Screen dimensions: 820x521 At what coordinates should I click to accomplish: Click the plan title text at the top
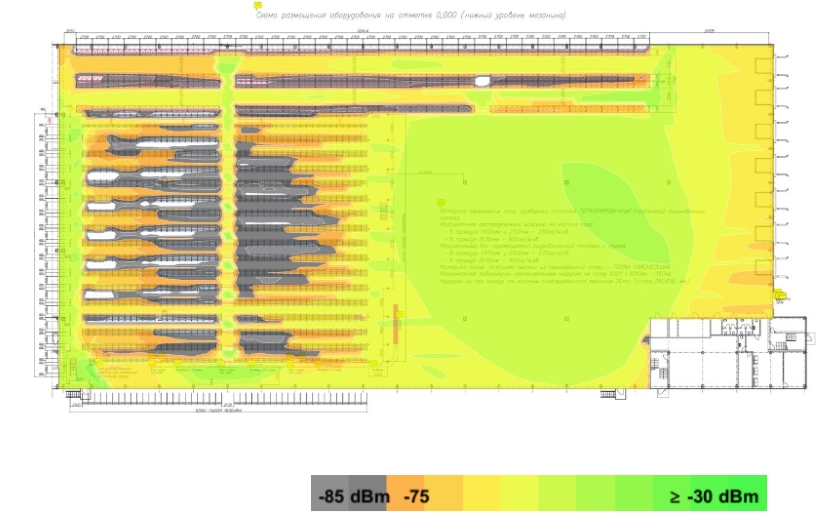[409, 15]
